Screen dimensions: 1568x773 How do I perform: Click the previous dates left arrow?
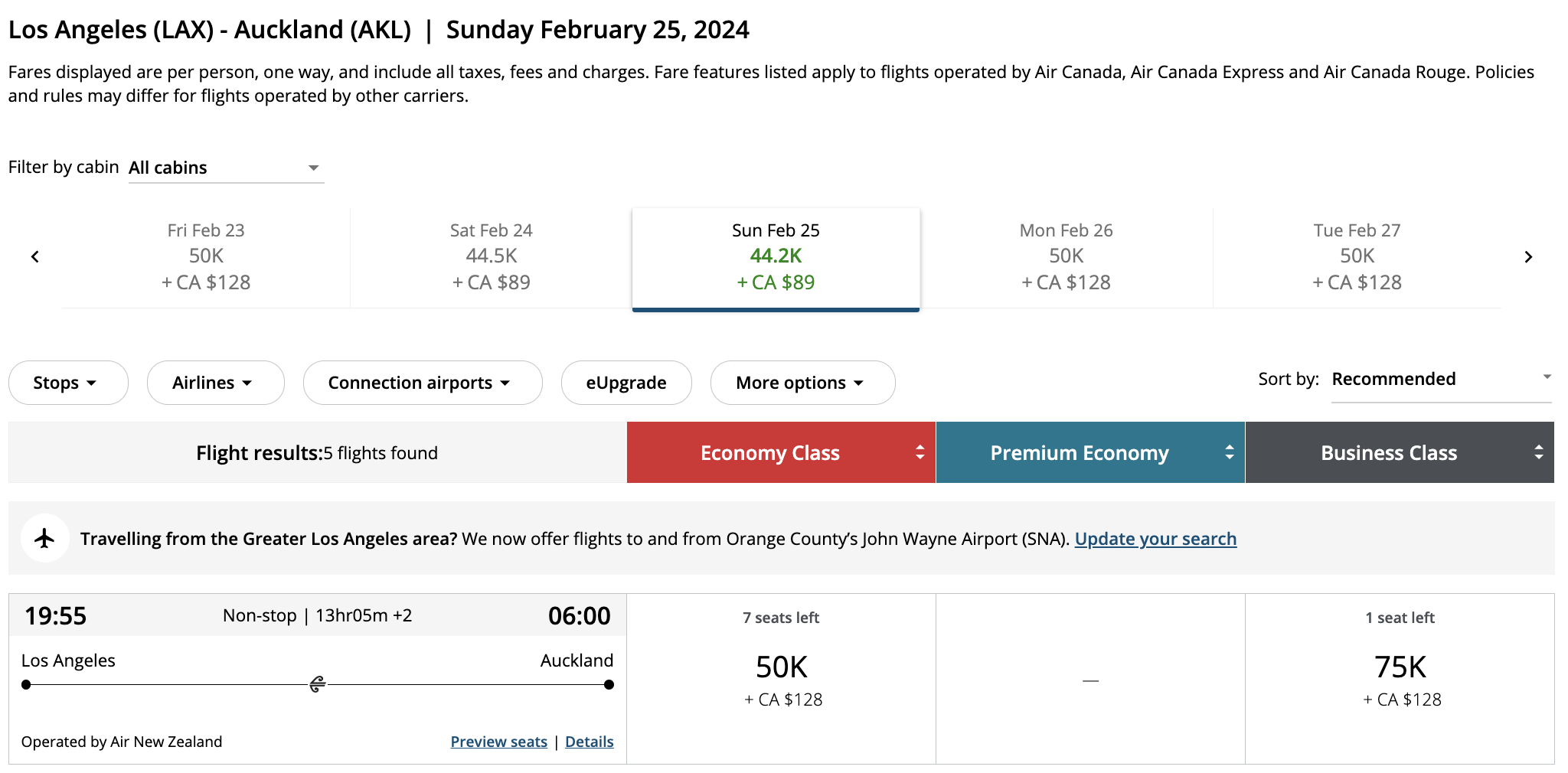coord(35,257)
